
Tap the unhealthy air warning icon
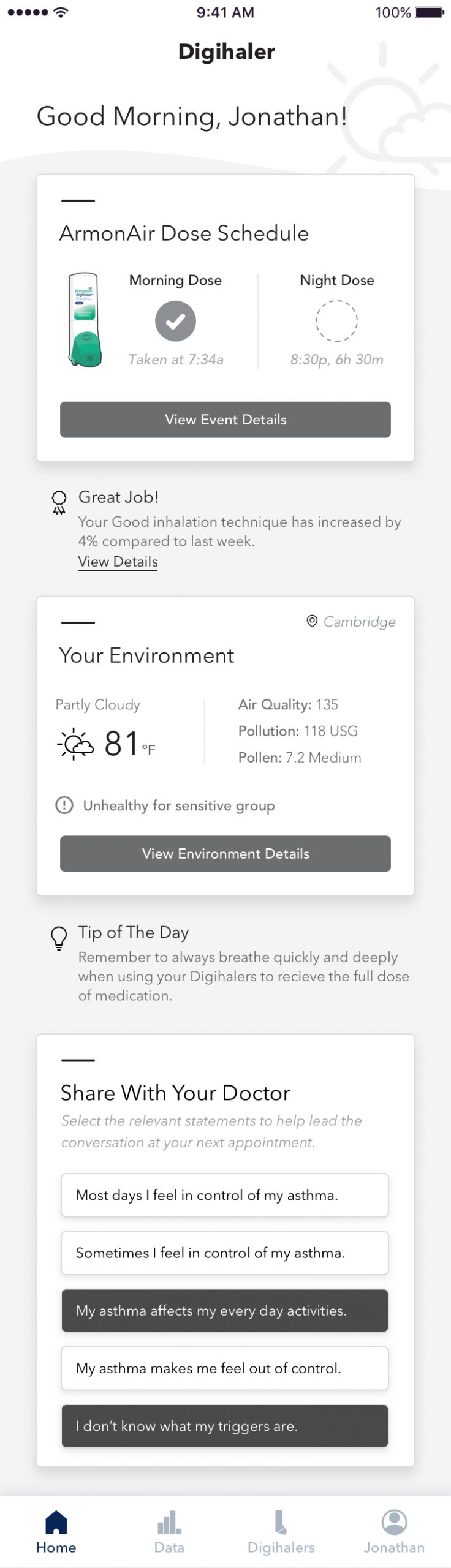pyautogui.click(x=64, y=805)
